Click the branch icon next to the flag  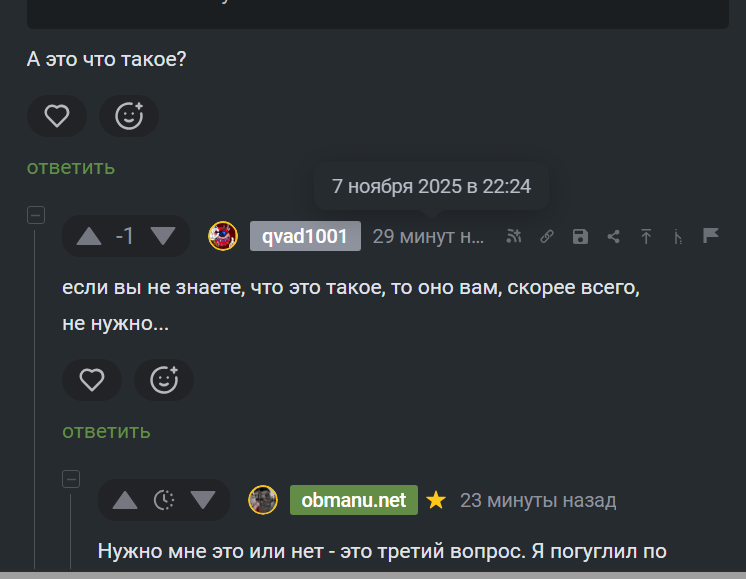(679, 236)
